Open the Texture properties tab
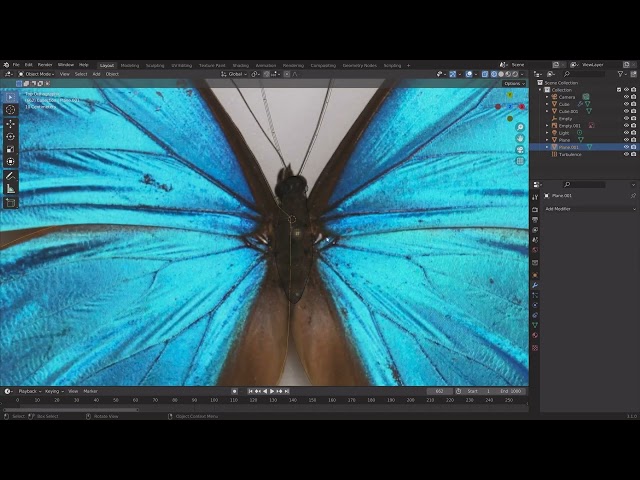 pos(535,348)
